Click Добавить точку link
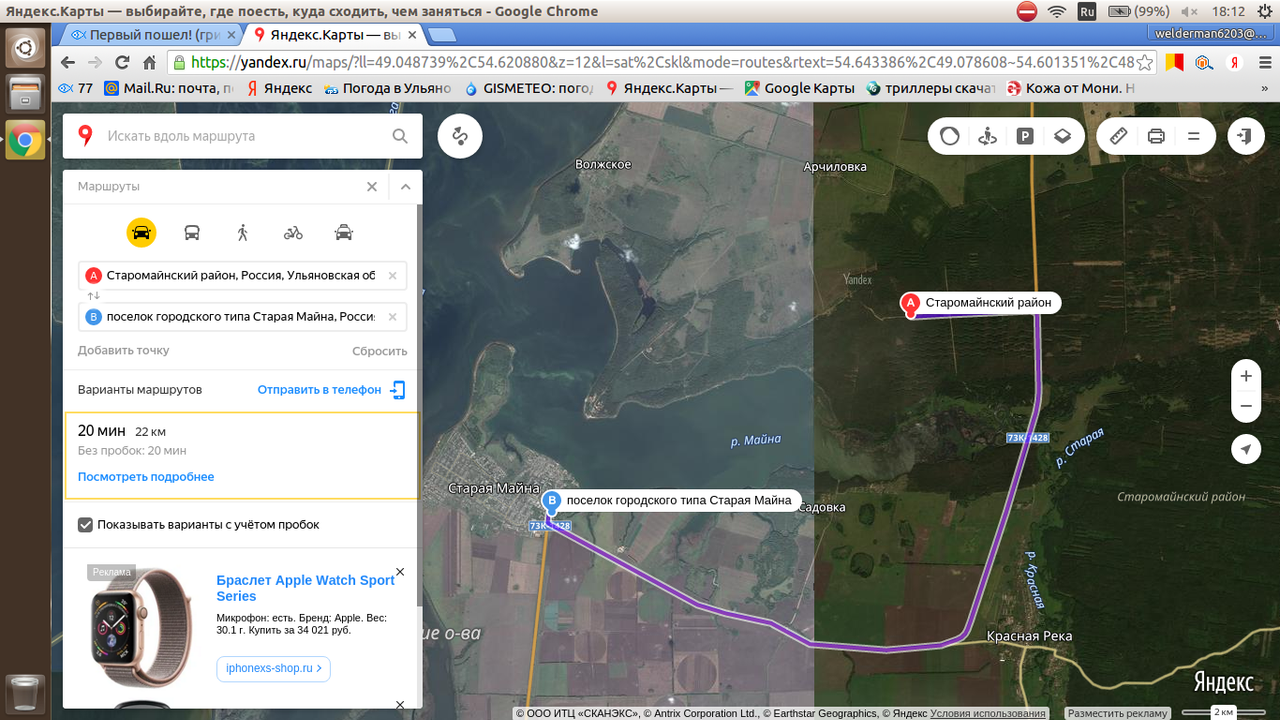The image size is (1280, 720). (124, 350)
